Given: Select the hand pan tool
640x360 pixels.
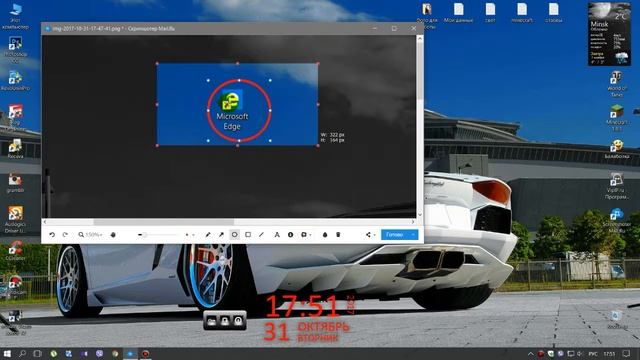Looking at the screenshot, I should pyautogui.click(x=113, y=235).
